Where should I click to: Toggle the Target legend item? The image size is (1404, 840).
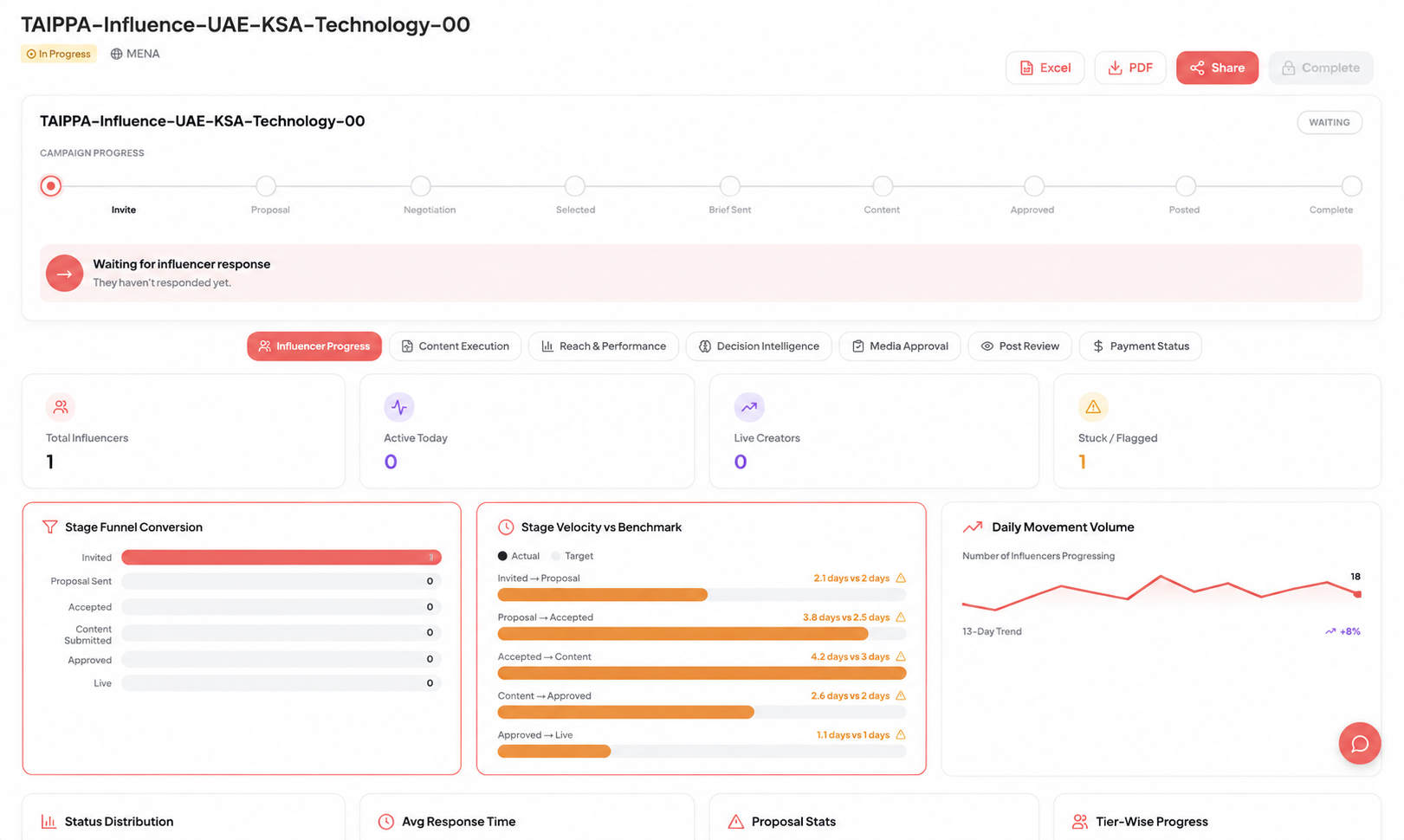tap(573, 556)
